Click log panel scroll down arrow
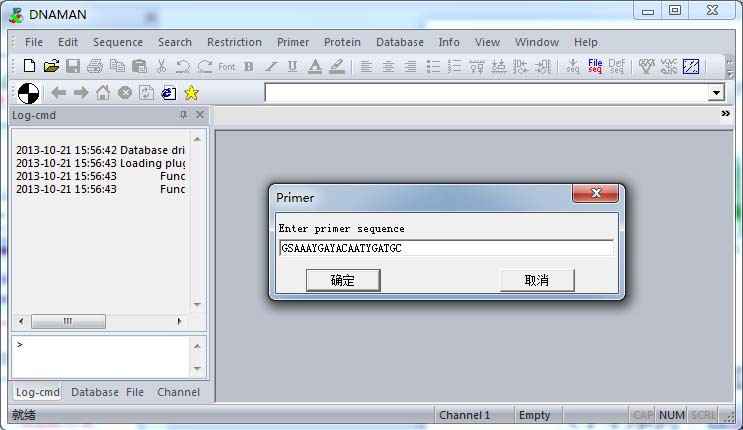Viewport: 743px width, 430px height. pyautogui.click(x=197, y=304)
